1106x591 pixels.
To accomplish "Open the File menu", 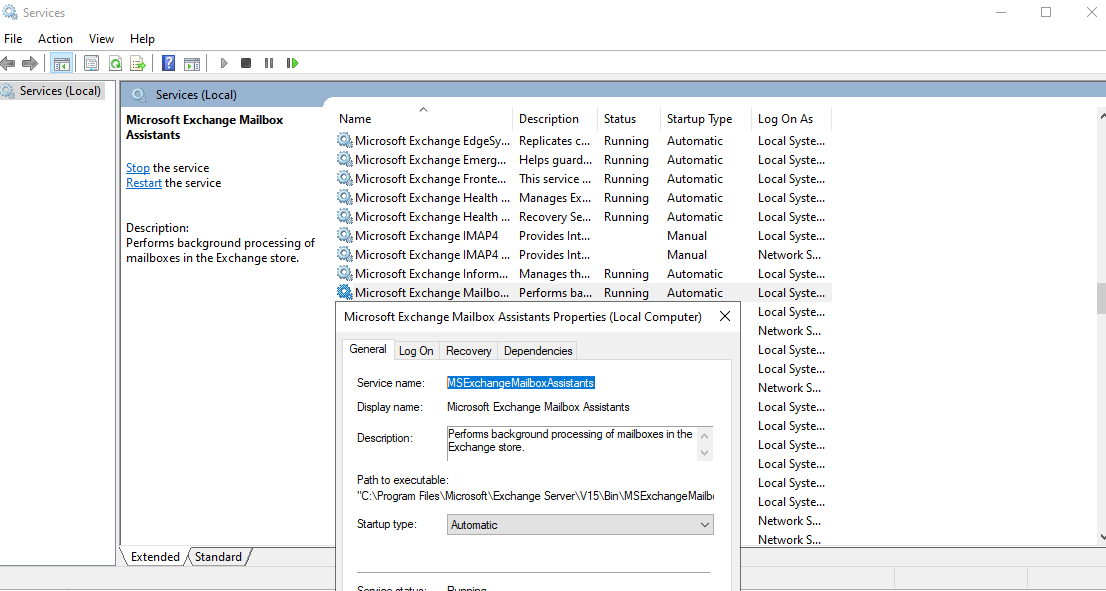I will click(x=13, y=39).
